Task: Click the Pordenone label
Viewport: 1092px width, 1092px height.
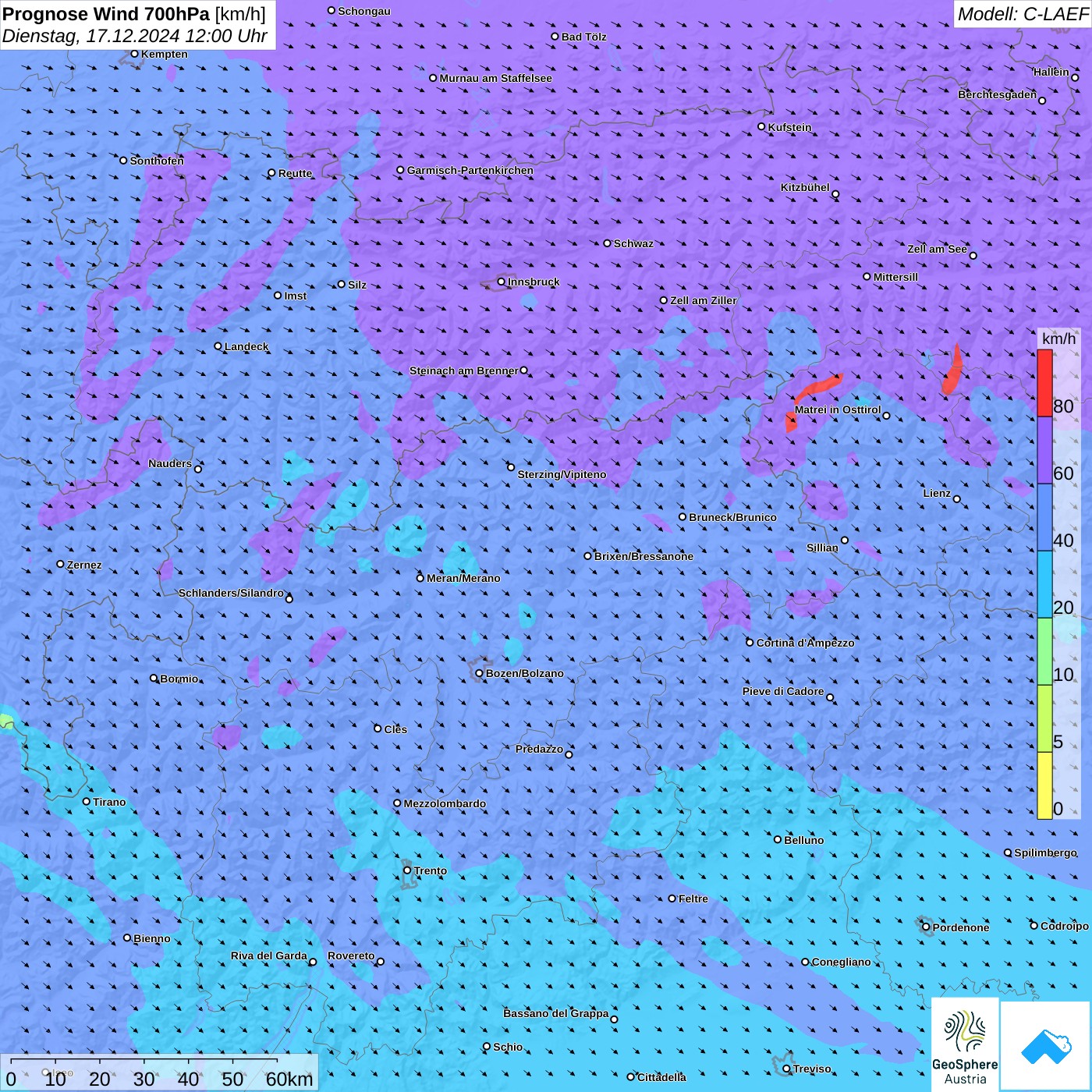Action: pos(961,927)
